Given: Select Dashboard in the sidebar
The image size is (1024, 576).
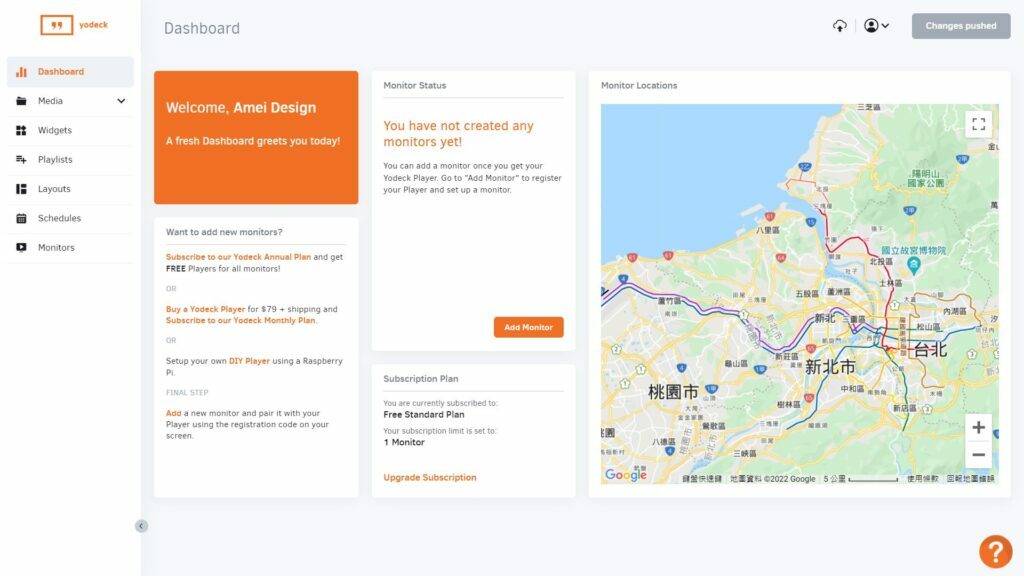Looking at the screenshot, I should (x=60, y=72).
